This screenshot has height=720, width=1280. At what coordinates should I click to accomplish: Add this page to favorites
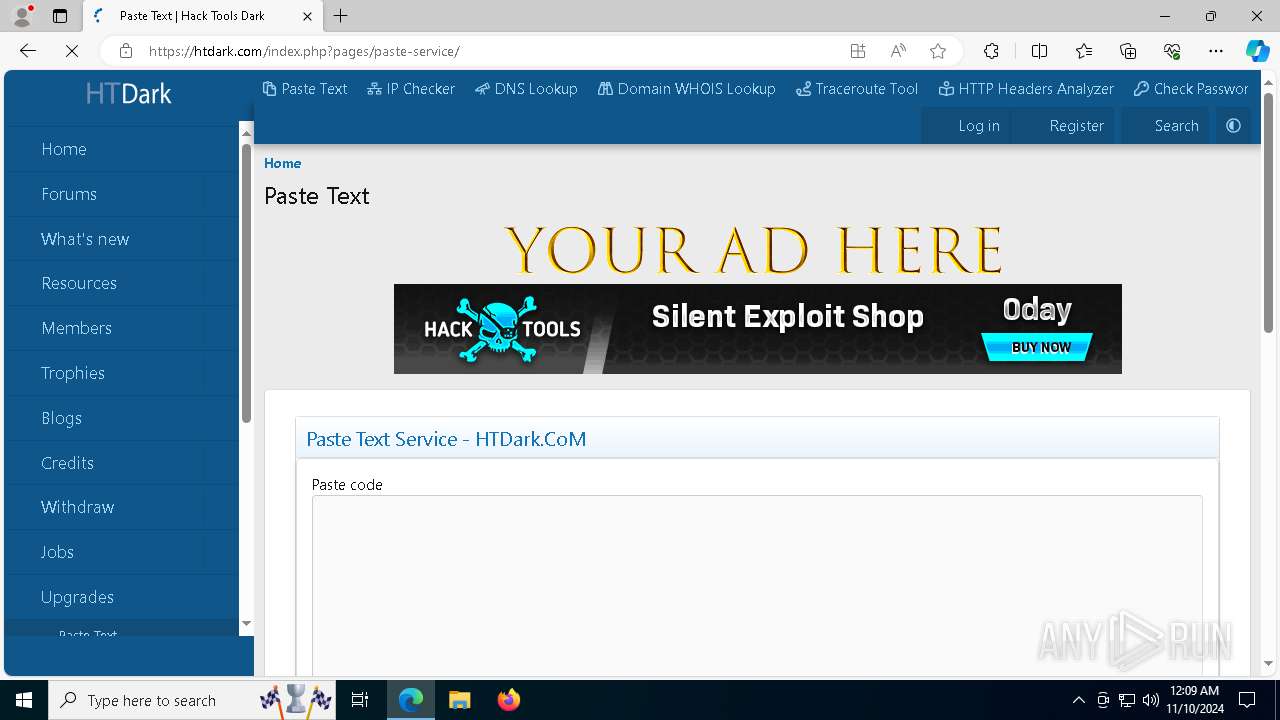pyautogui.click(x=937, y=51)
